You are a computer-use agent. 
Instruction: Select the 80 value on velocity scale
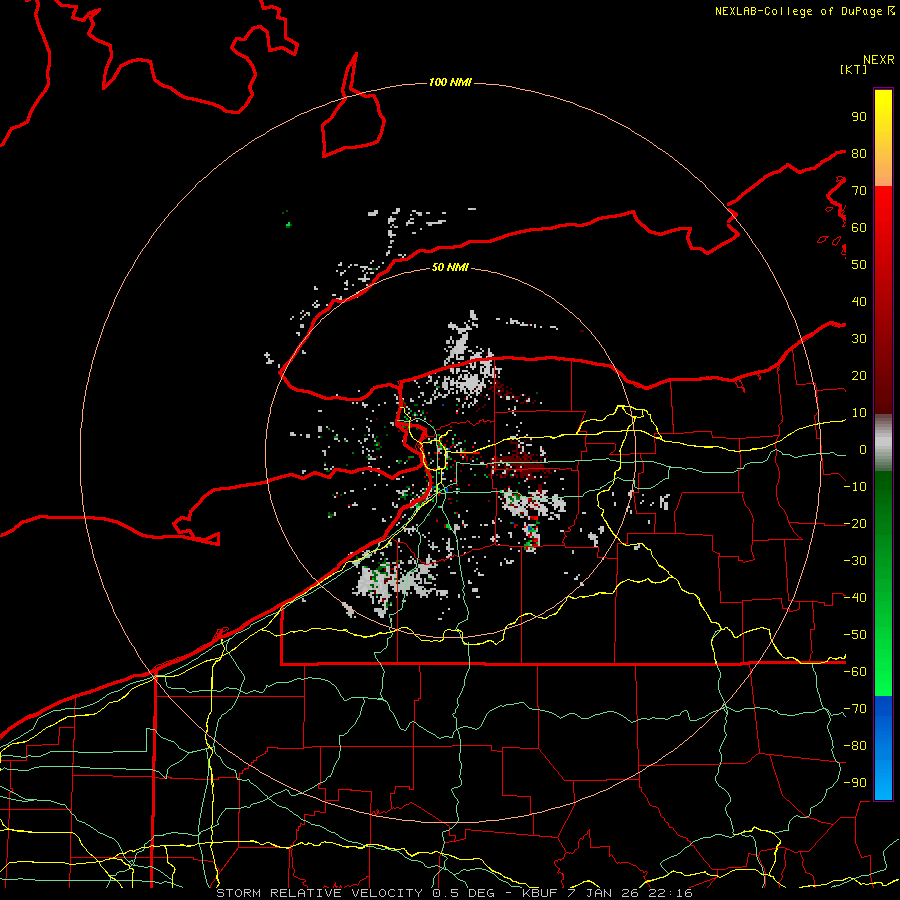point(859,153)
